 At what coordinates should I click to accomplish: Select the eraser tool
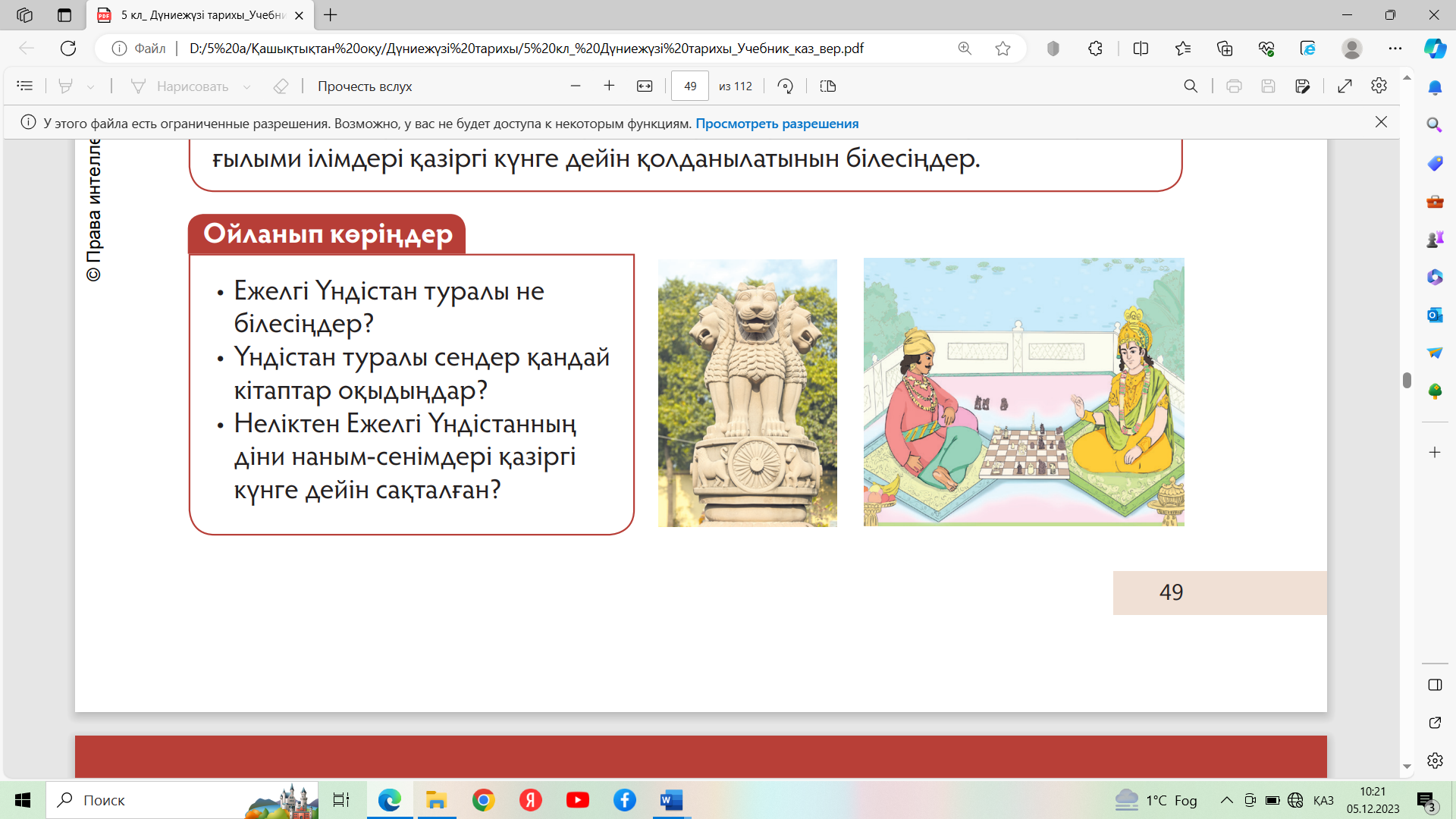281,86
